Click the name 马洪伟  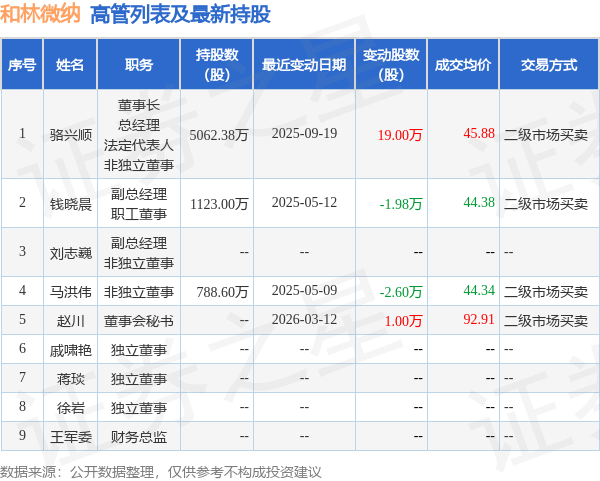(x=71, y=292)
